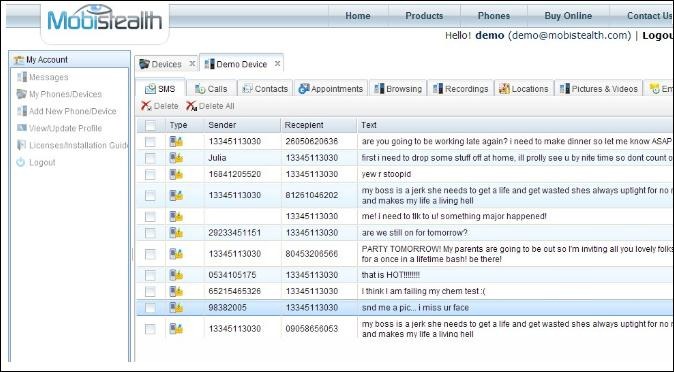Screen dimensions: 674x372
Task: Open the Browsing tab
Action: click(x=398, y=89)
